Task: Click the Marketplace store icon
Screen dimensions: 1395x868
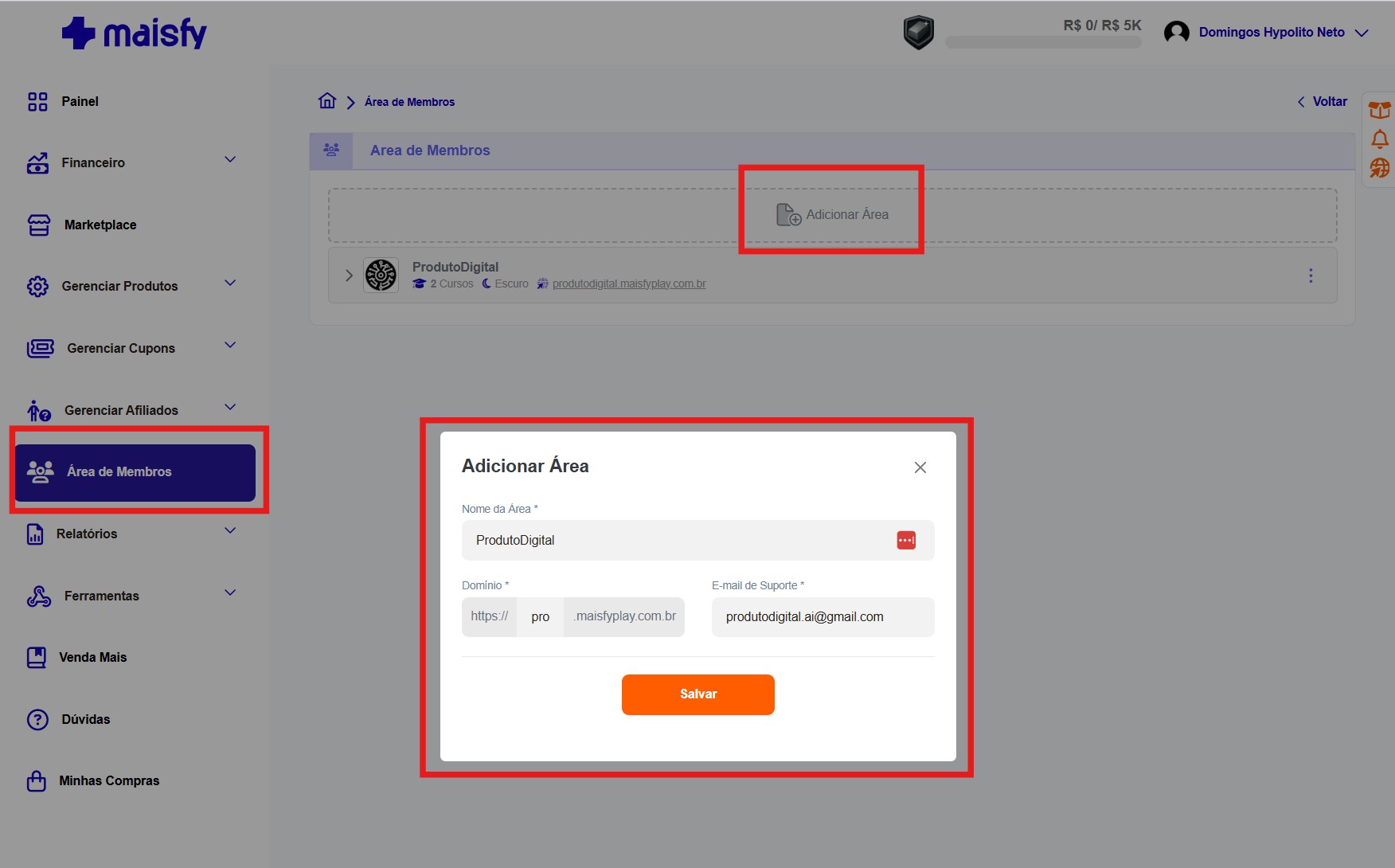Action: point(39,225)
